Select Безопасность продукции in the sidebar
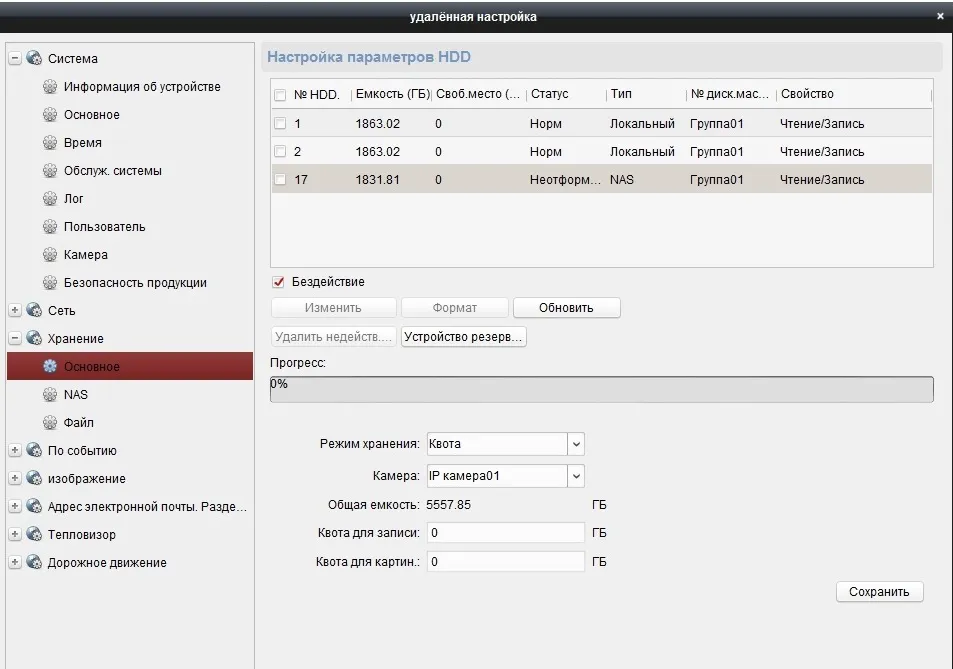This screenshot has height=669, width=953. (x=135, y=283)
